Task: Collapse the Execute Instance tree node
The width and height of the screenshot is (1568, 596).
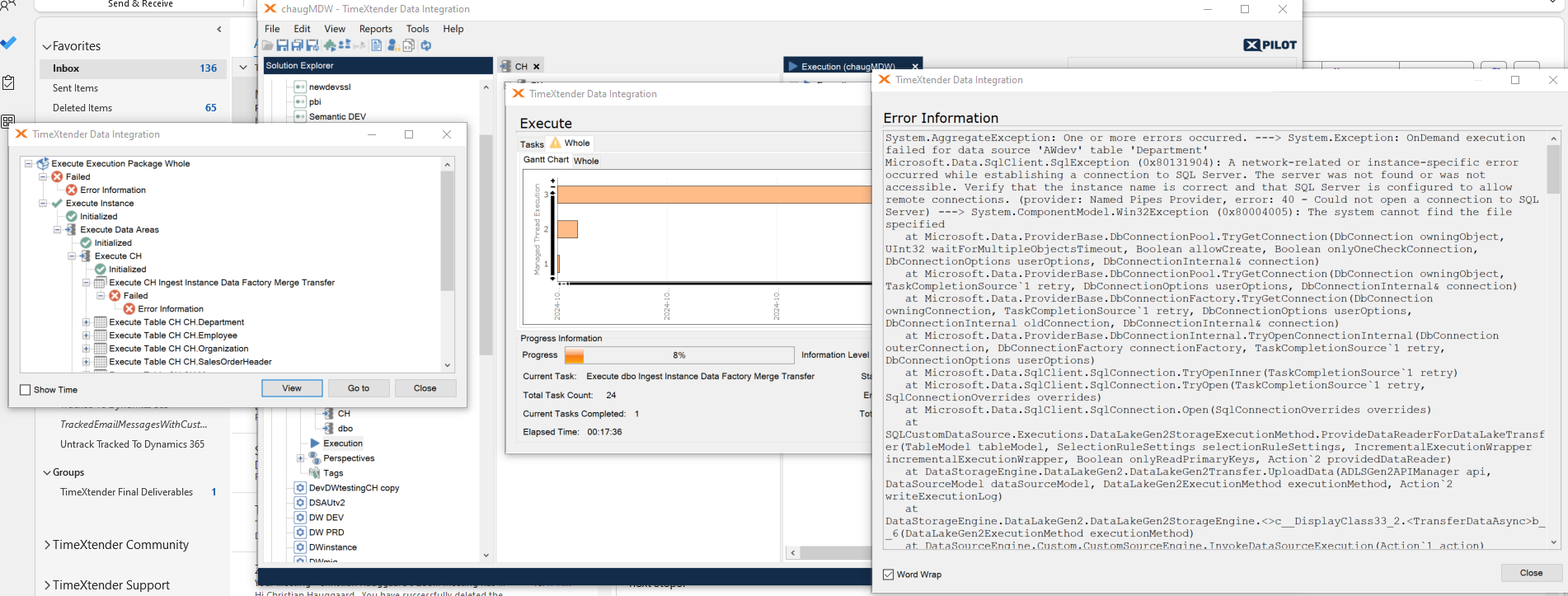Action: pyautogui.click(x=43, y=203)
